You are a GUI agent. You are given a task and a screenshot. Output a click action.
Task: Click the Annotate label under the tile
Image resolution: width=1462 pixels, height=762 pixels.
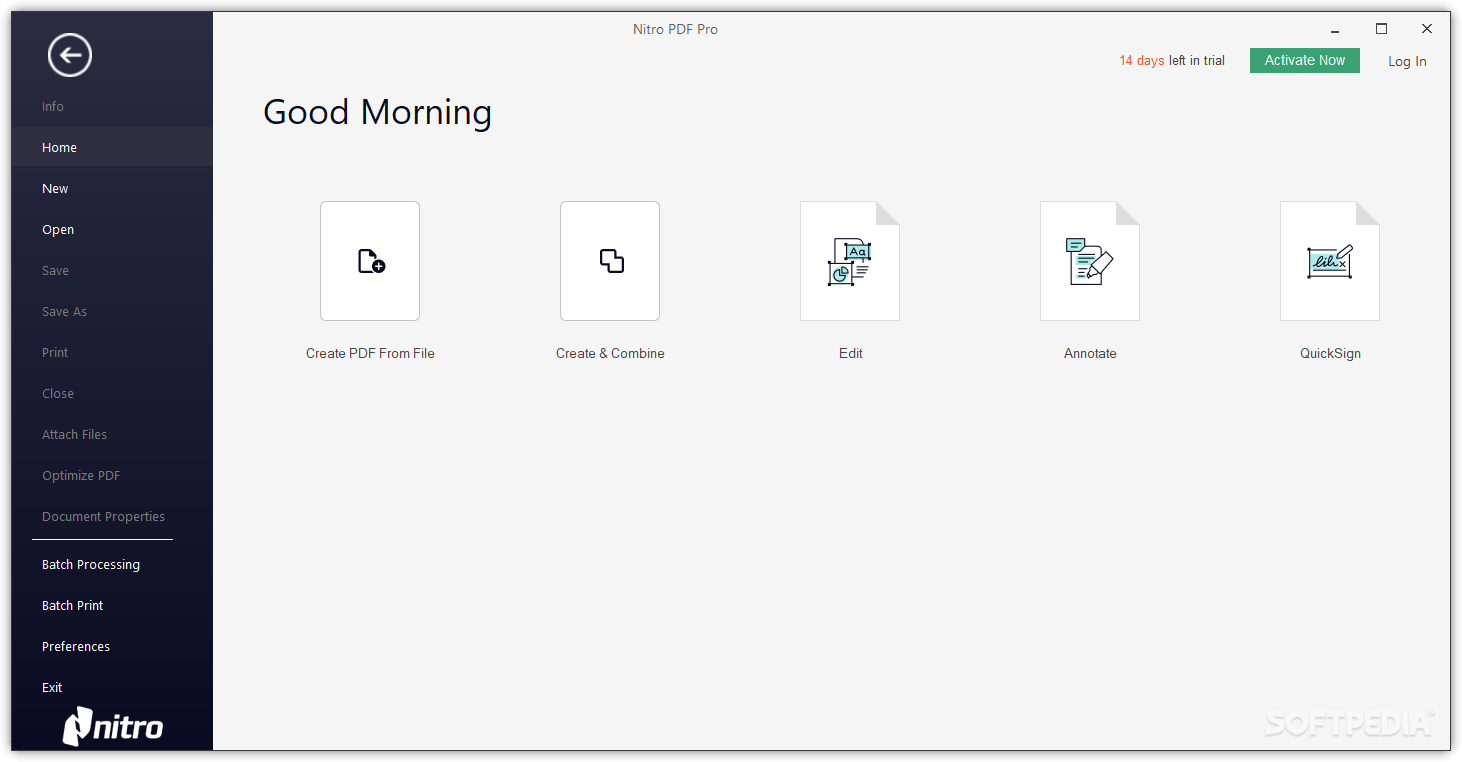(x=1090, y=353)
